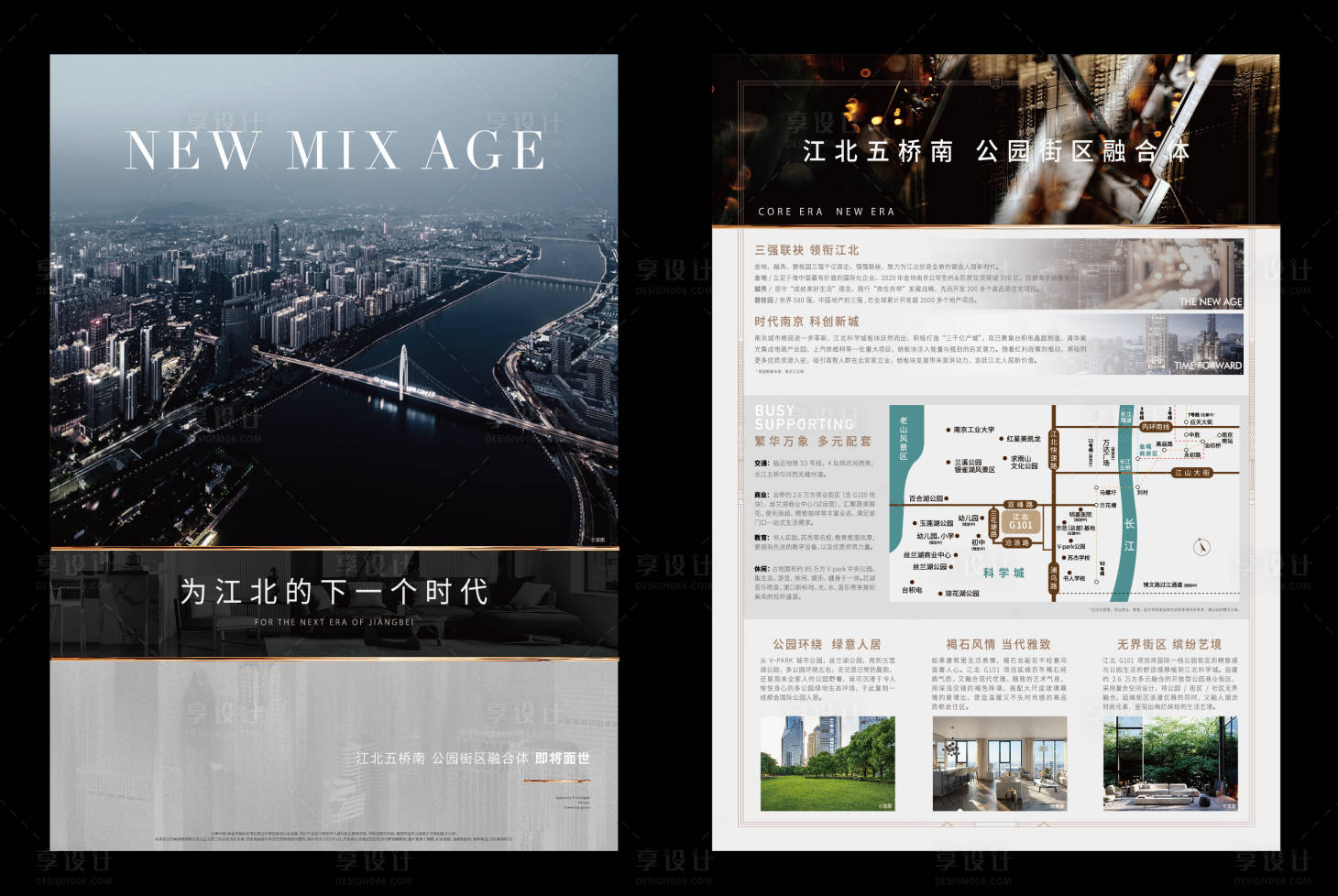Click the 浦乌路 road label
1338x896 pixels.
[x=1054, y=578]
